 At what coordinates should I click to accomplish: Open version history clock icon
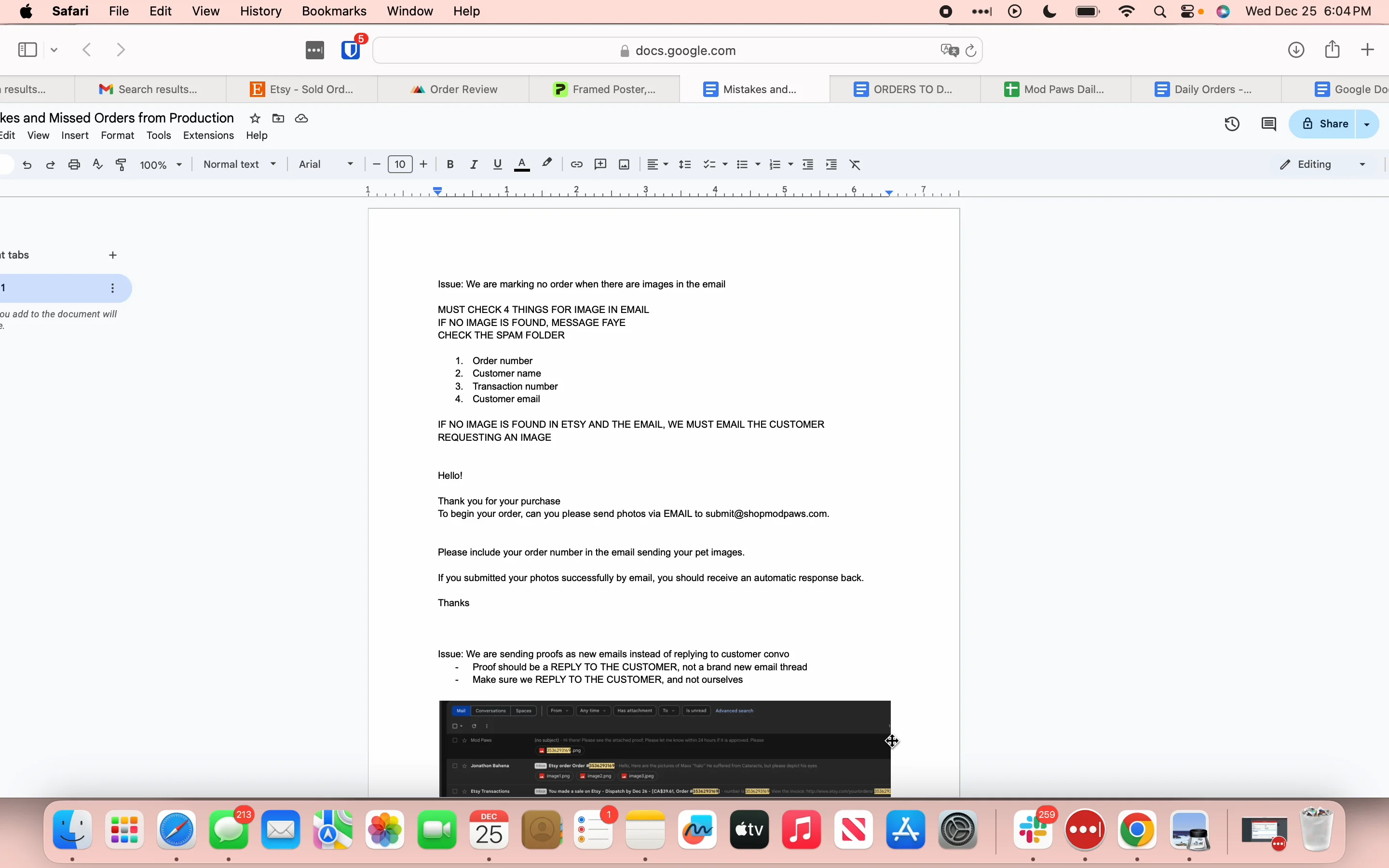tap(1232, 124)
